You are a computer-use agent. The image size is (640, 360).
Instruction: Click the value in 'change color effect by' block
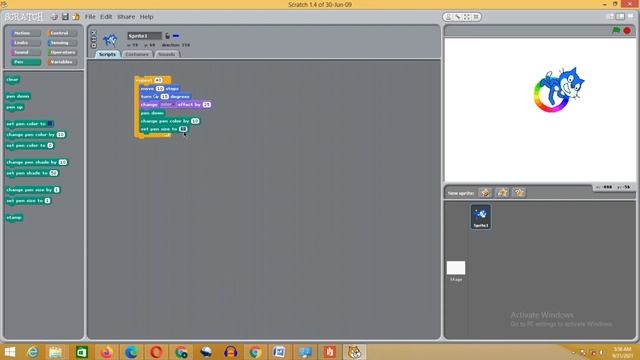(x=207, y=105)
